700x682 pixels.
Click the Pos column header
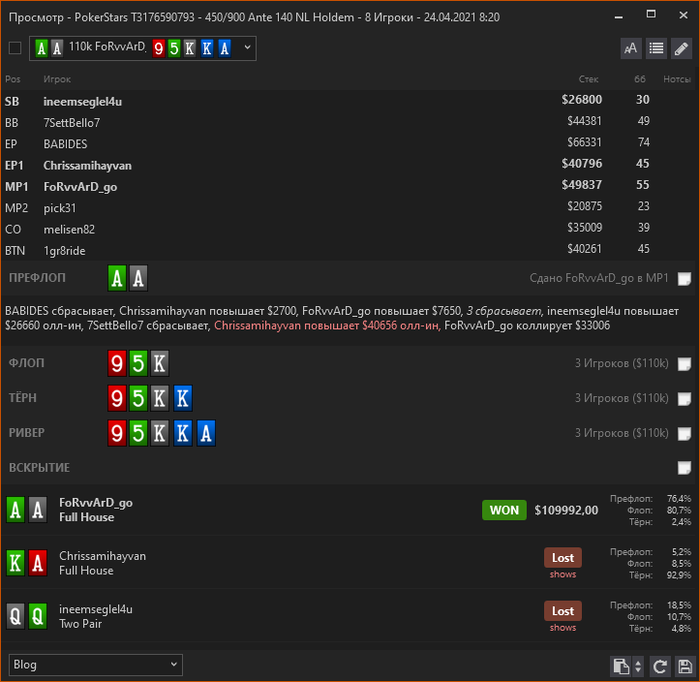[x=12, y=79]
